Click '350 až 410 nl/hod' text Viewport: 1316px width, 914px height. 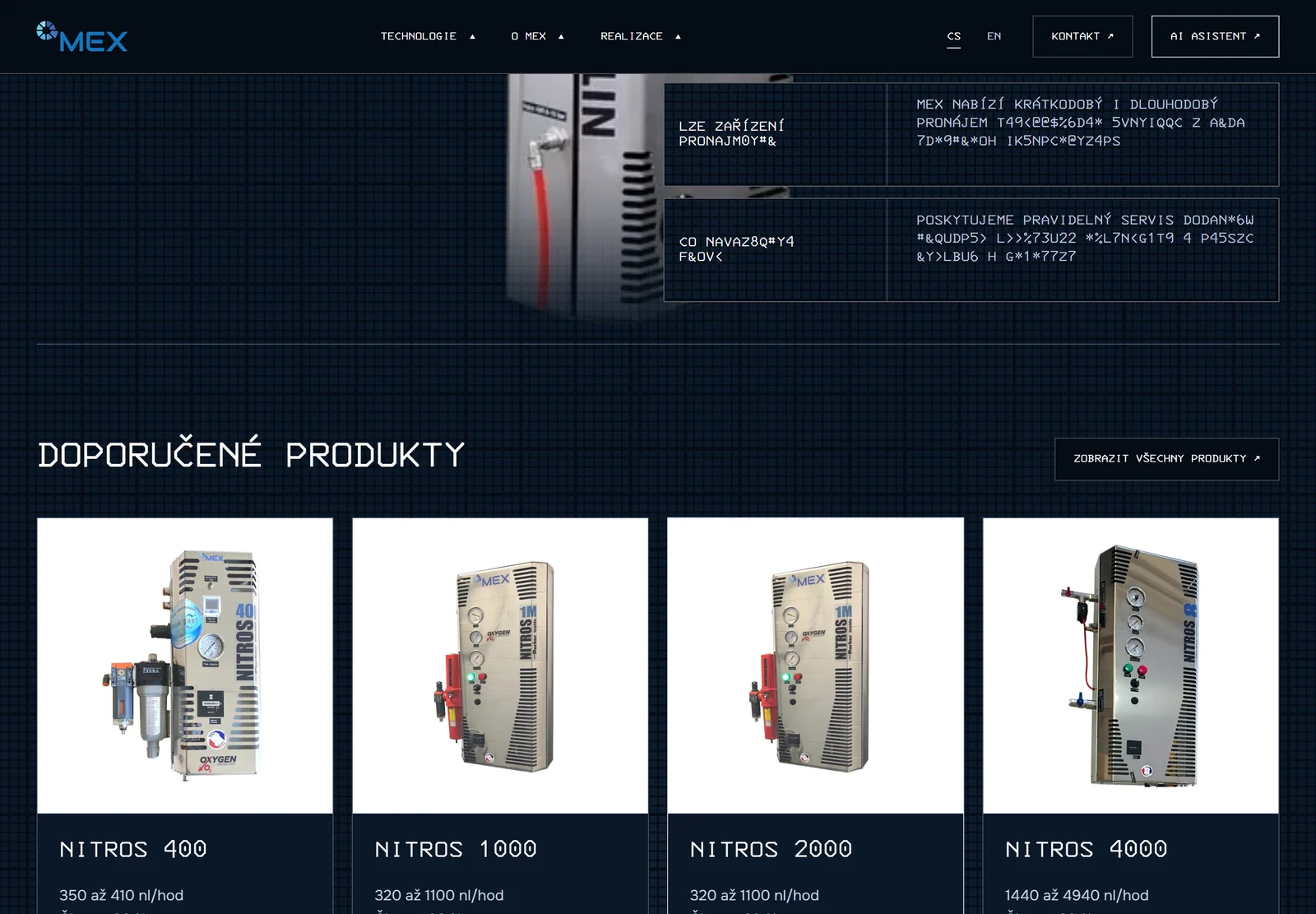click(x=122, y=895)
